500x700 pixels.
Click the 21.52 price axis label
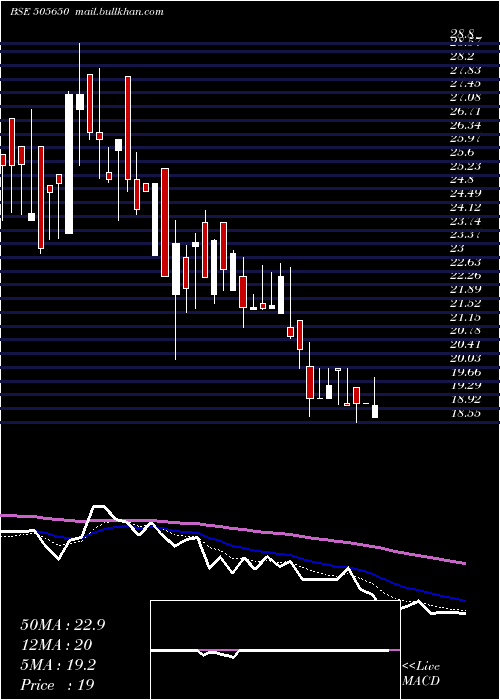(x=465, y=303)
